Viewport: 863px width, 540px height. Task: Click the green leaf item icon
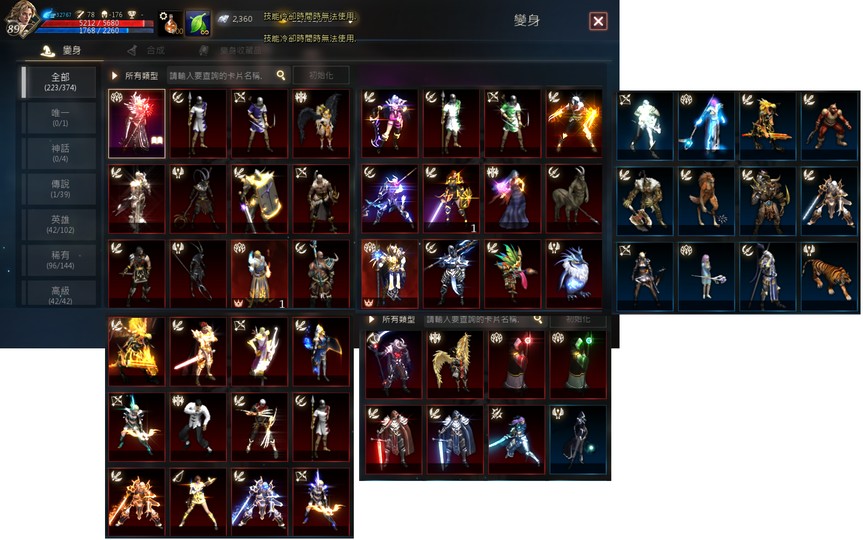[198, 23]
